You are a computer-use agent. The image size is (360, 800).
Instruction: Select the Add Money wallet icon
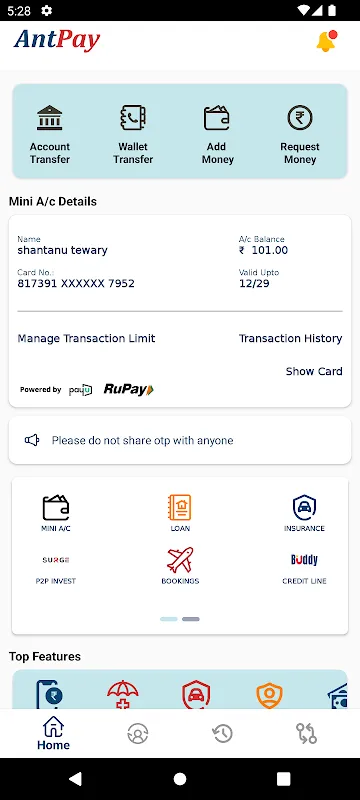pos(217,117)
